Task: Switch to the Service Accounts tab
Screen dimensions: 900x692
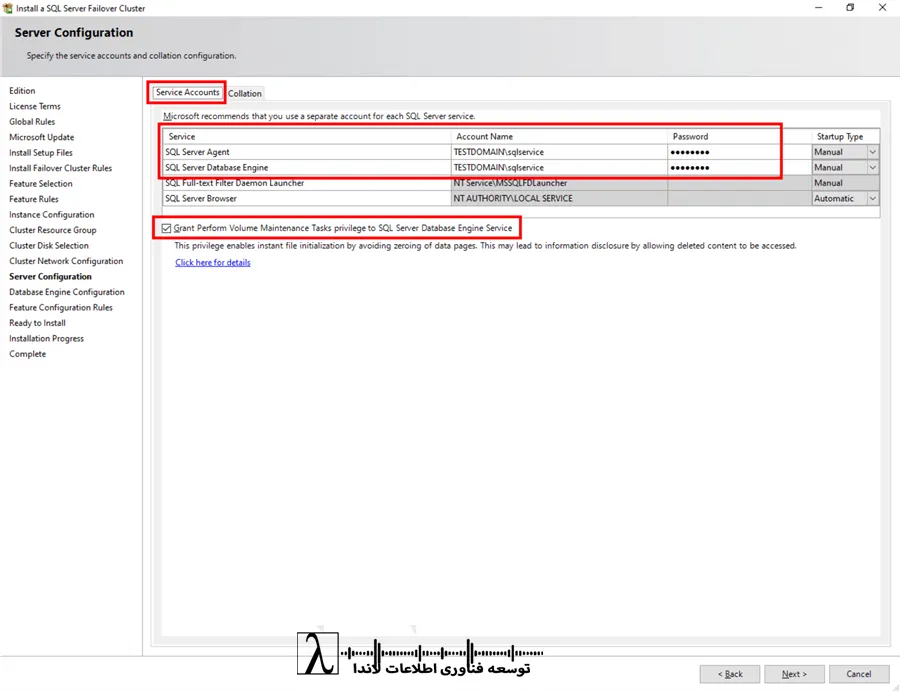Action: (188, 92)
